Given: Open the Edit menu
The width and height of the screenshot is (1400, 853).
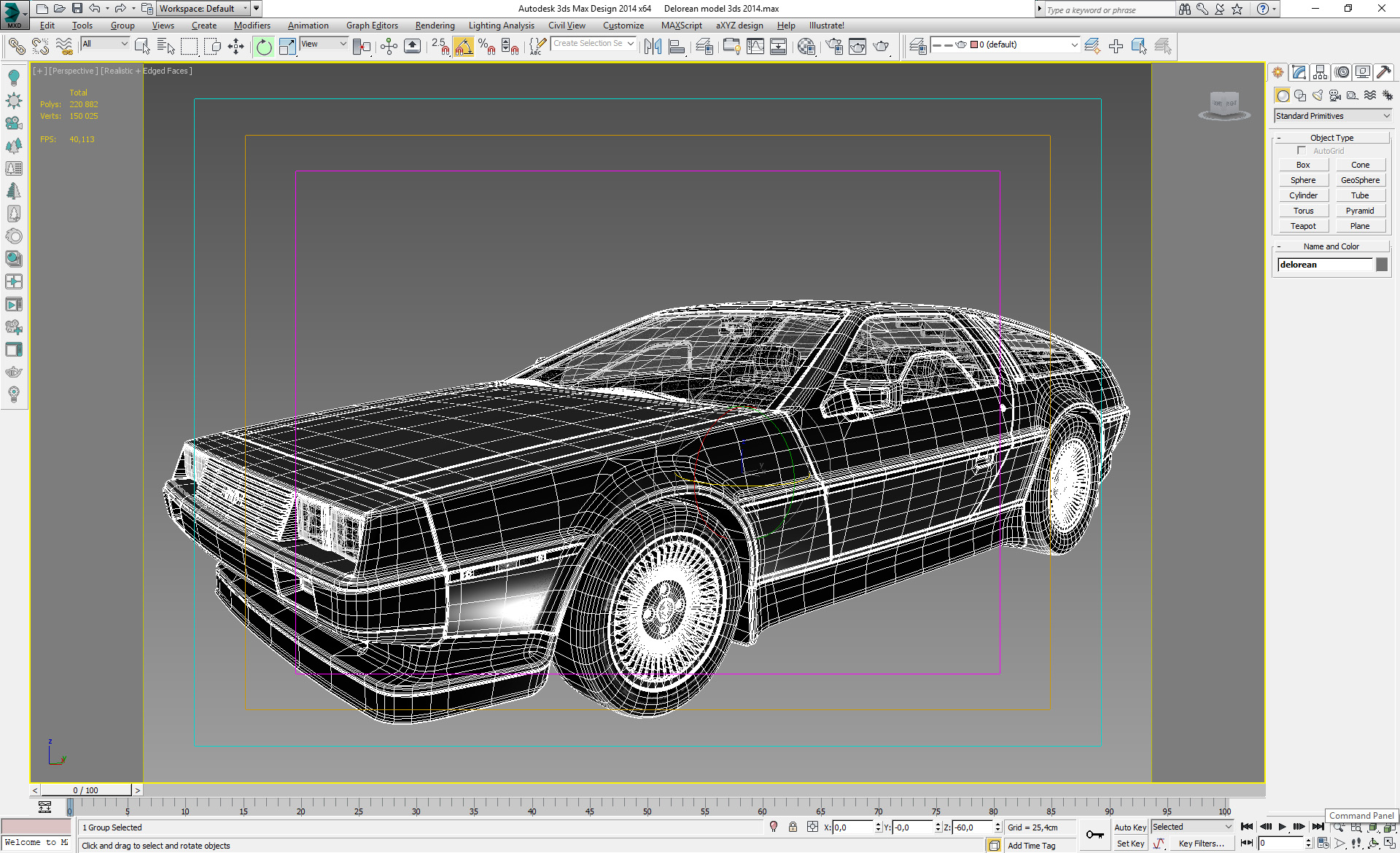Looking at the screenshot, I should click(47, 26).
